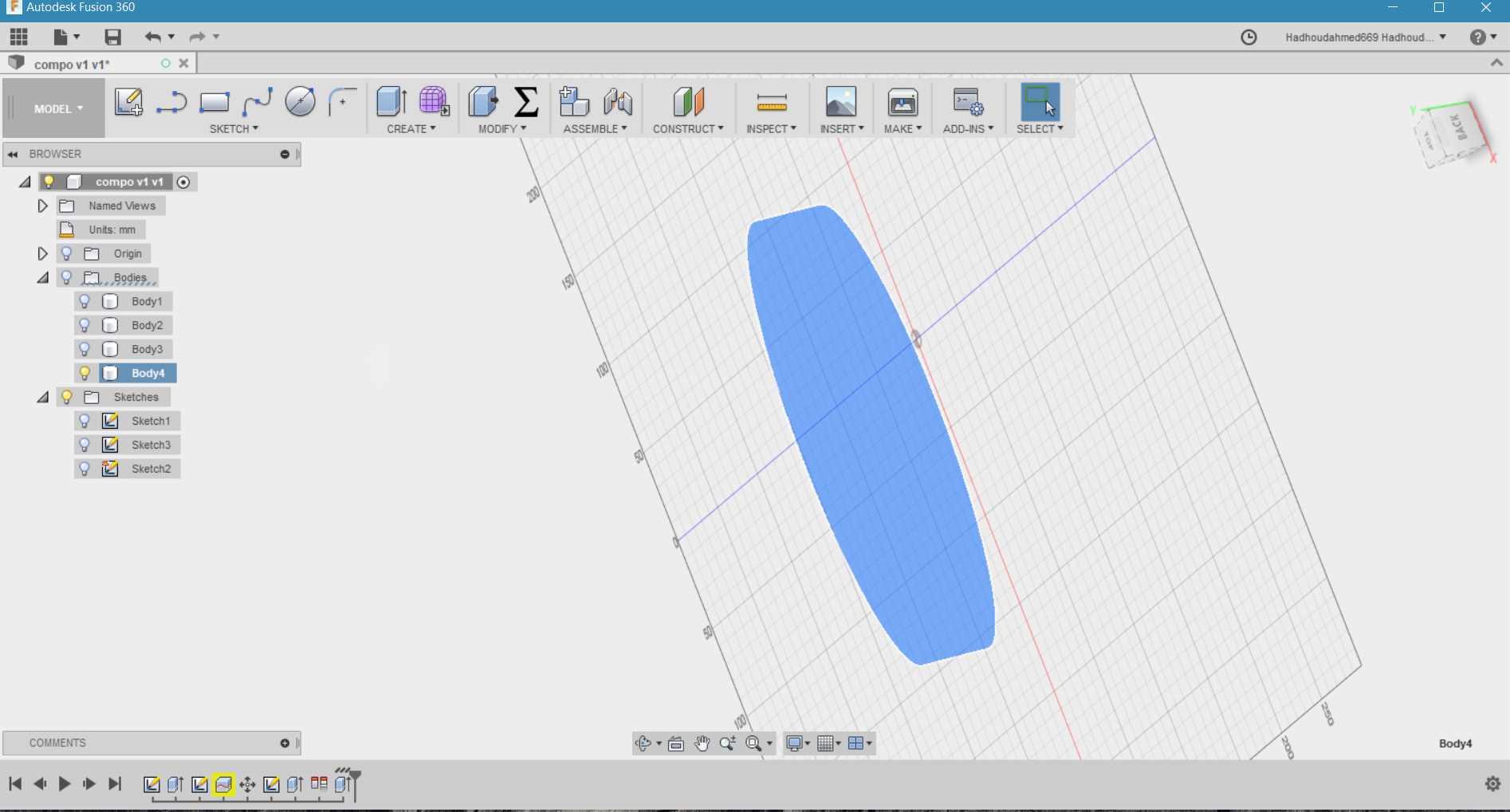Click the New Component icon
The height and width of the screenshot is (812, 1510).
click(x=574, y=102)
